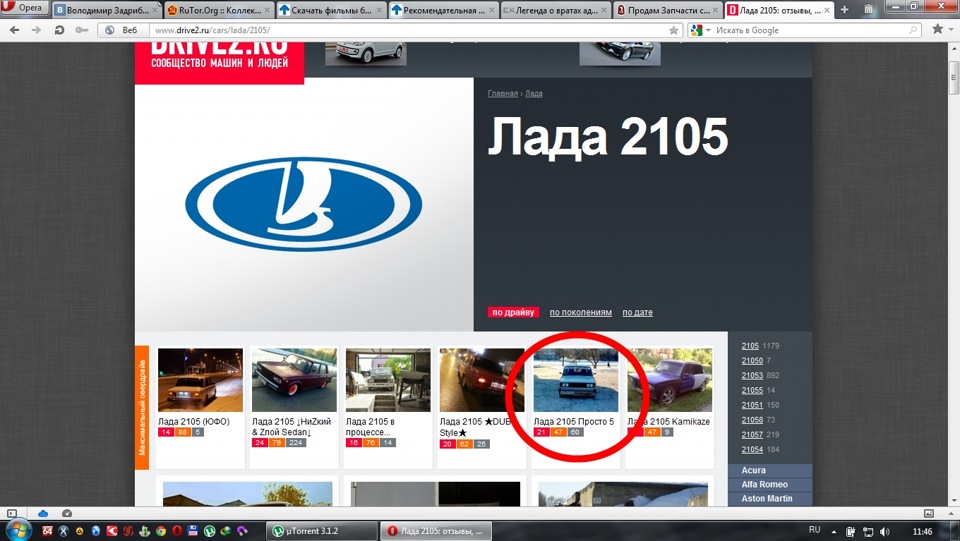Toggle Opera panels button in status bar
960x541 pixels.
[x=12, y=513]
